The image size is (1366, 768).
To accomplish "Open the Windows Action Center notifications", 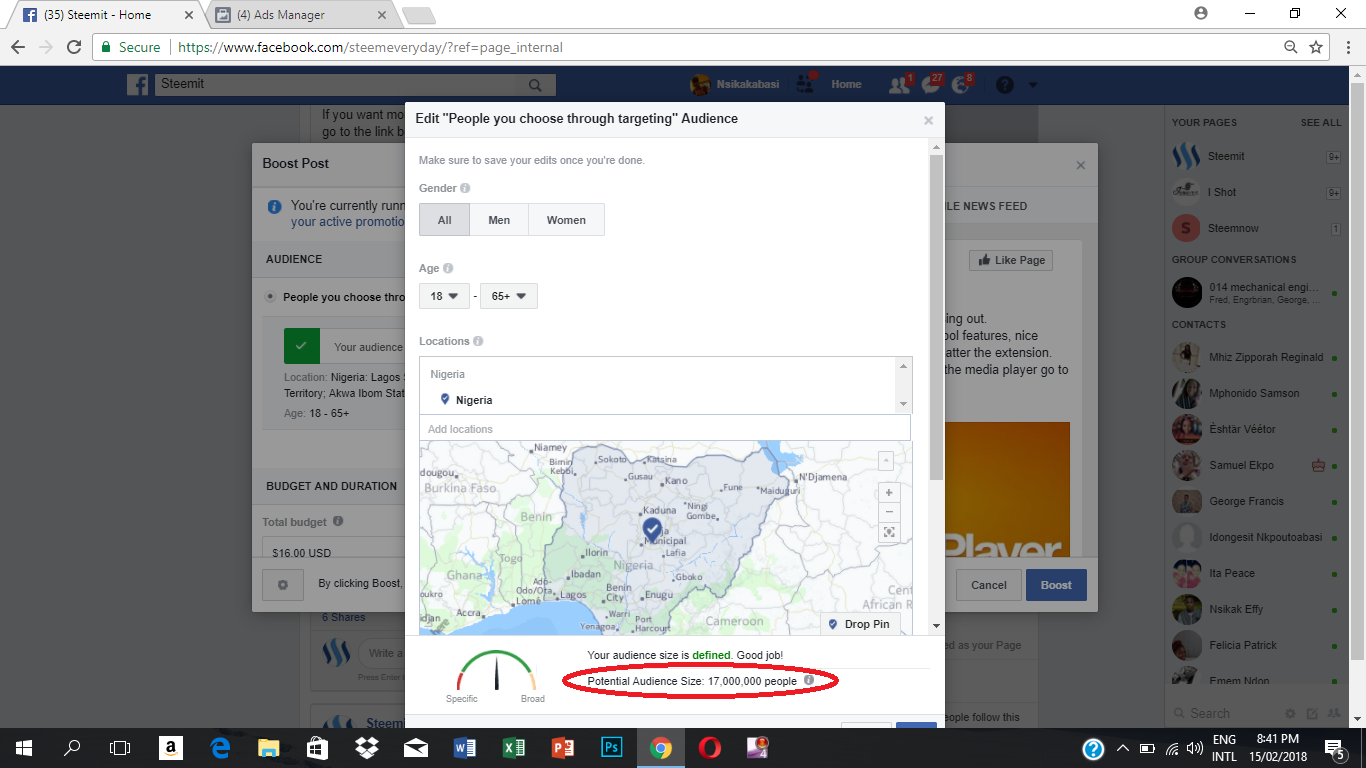I will pyautogui.click(x=1335, y=748).
